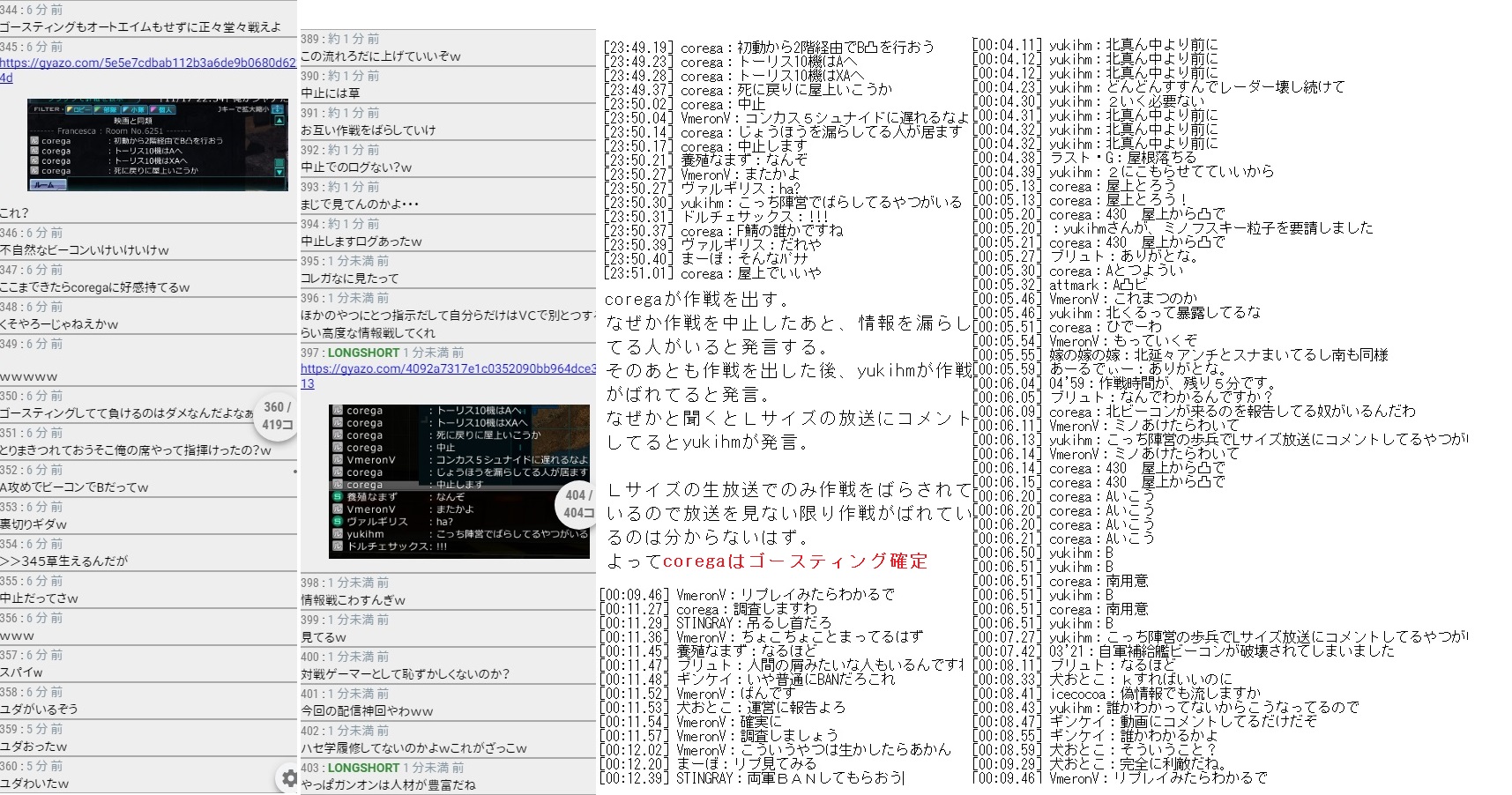Click the 404/404 comment counter badge
This screenshot has height=795, width=1512.
point(577,504)
